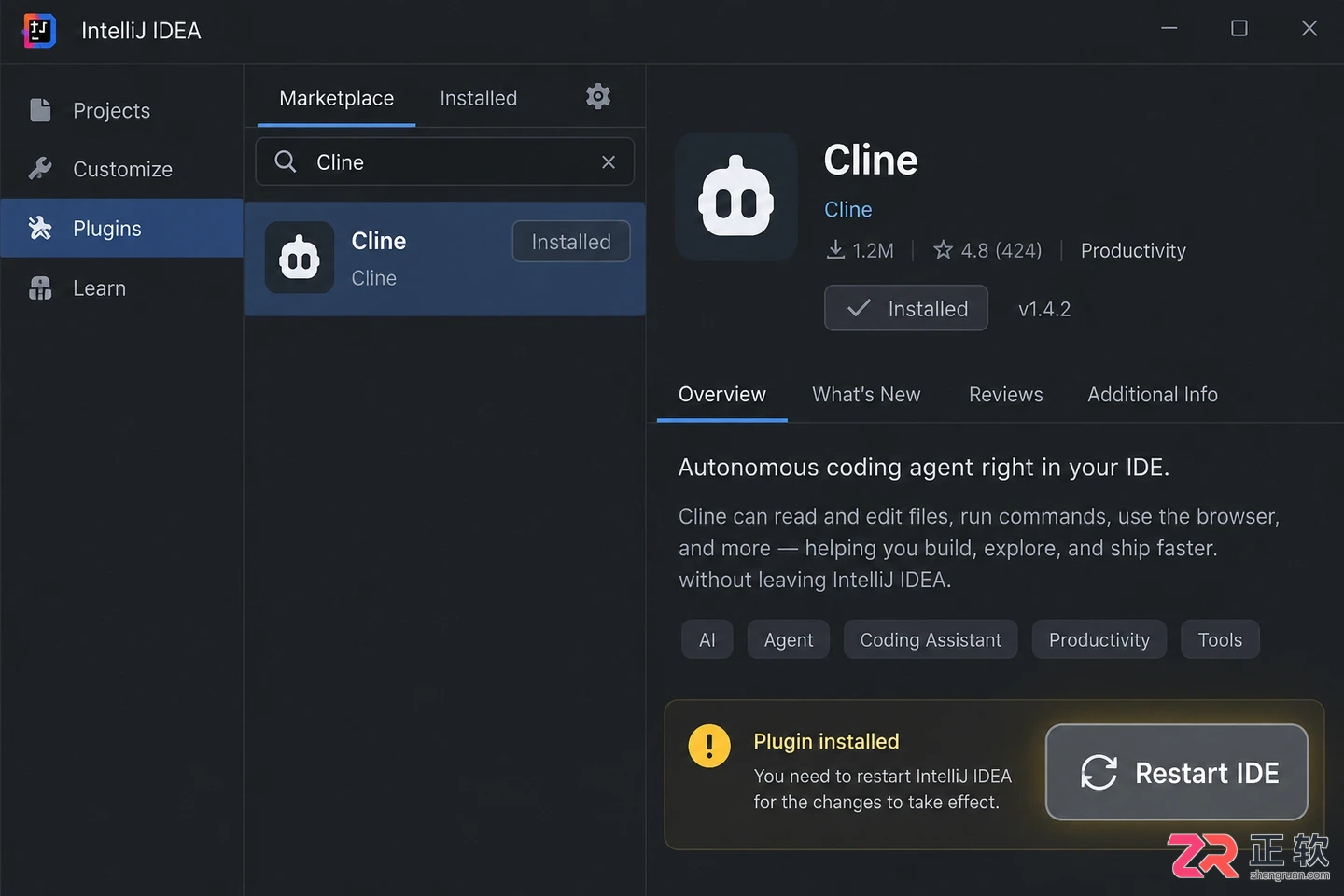Restart the IDE to apply changes

(1177, 773)
